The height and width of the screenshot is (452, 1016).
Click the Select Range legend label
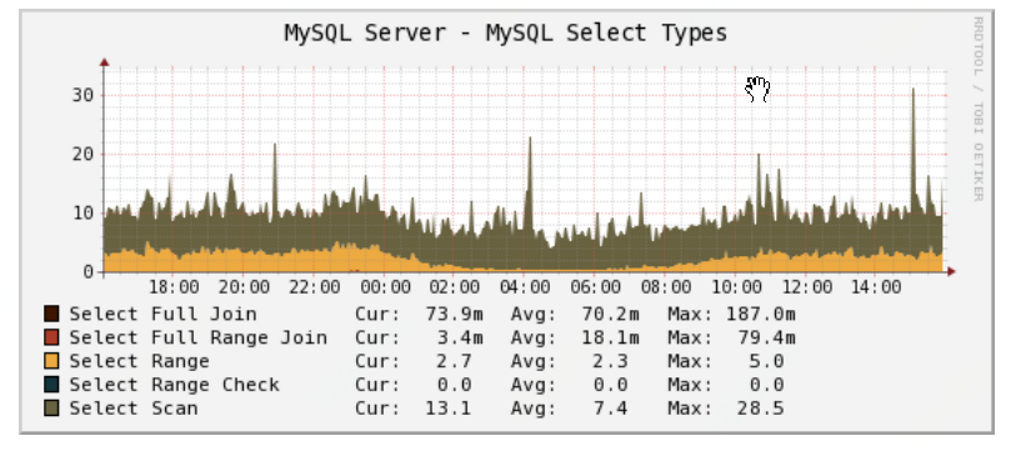pos(139,361)
